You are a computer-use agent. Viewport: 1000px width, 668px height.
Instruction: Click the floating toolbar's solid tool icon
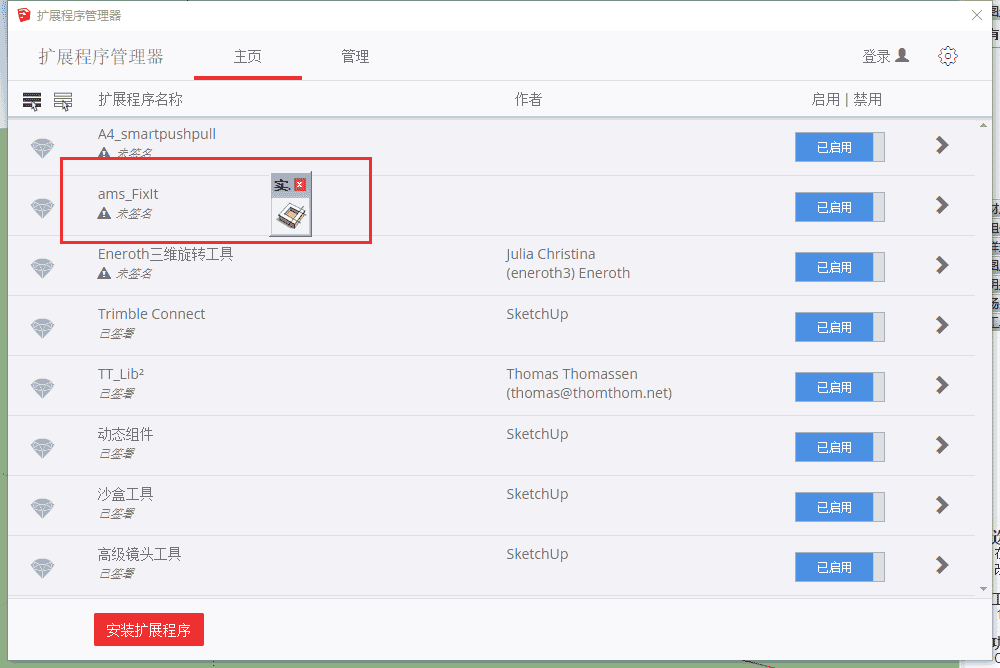pos(291,216)
